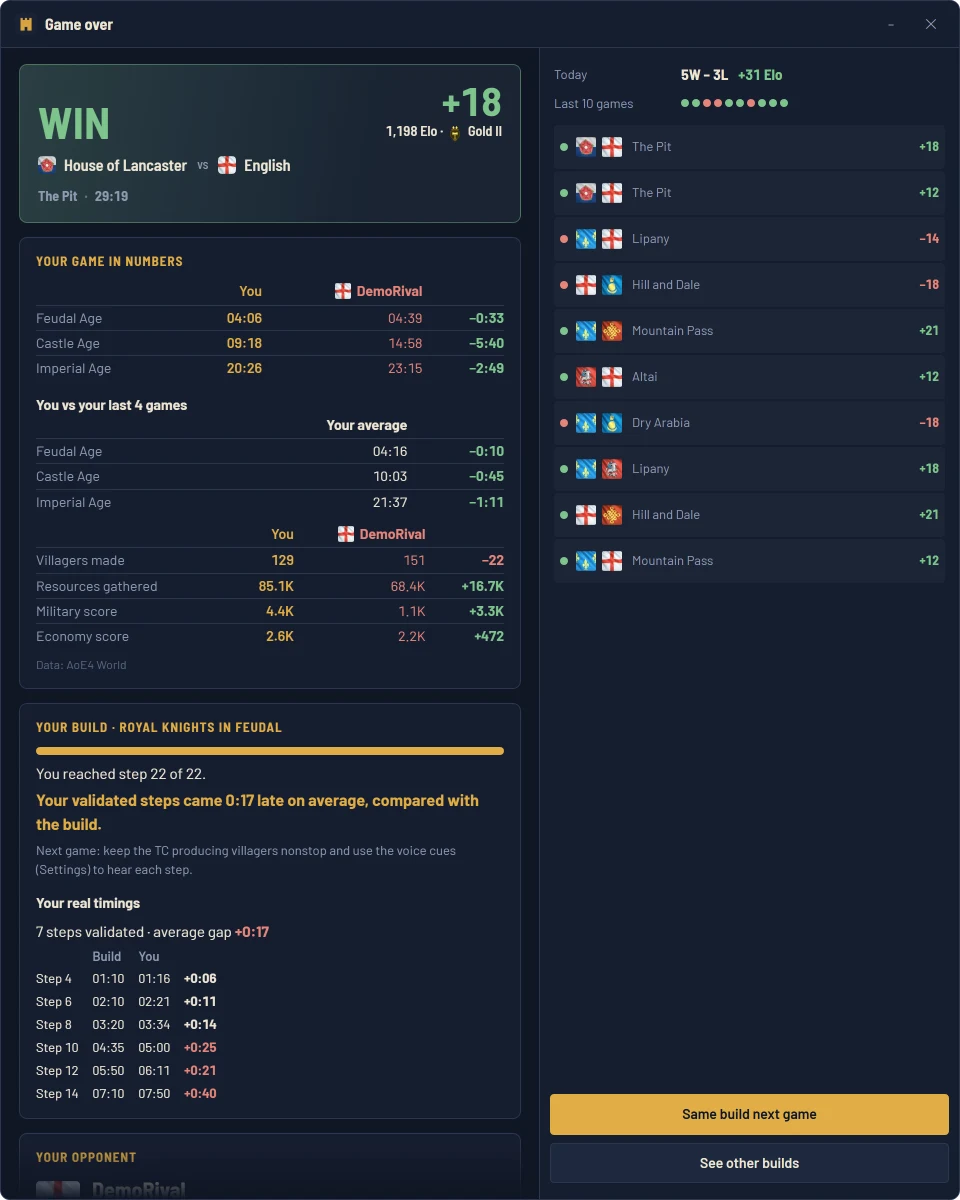The width and height of the screenshot is (960, 1200).
Task: Minimize the Game over window
Action: tap(892, 24)
